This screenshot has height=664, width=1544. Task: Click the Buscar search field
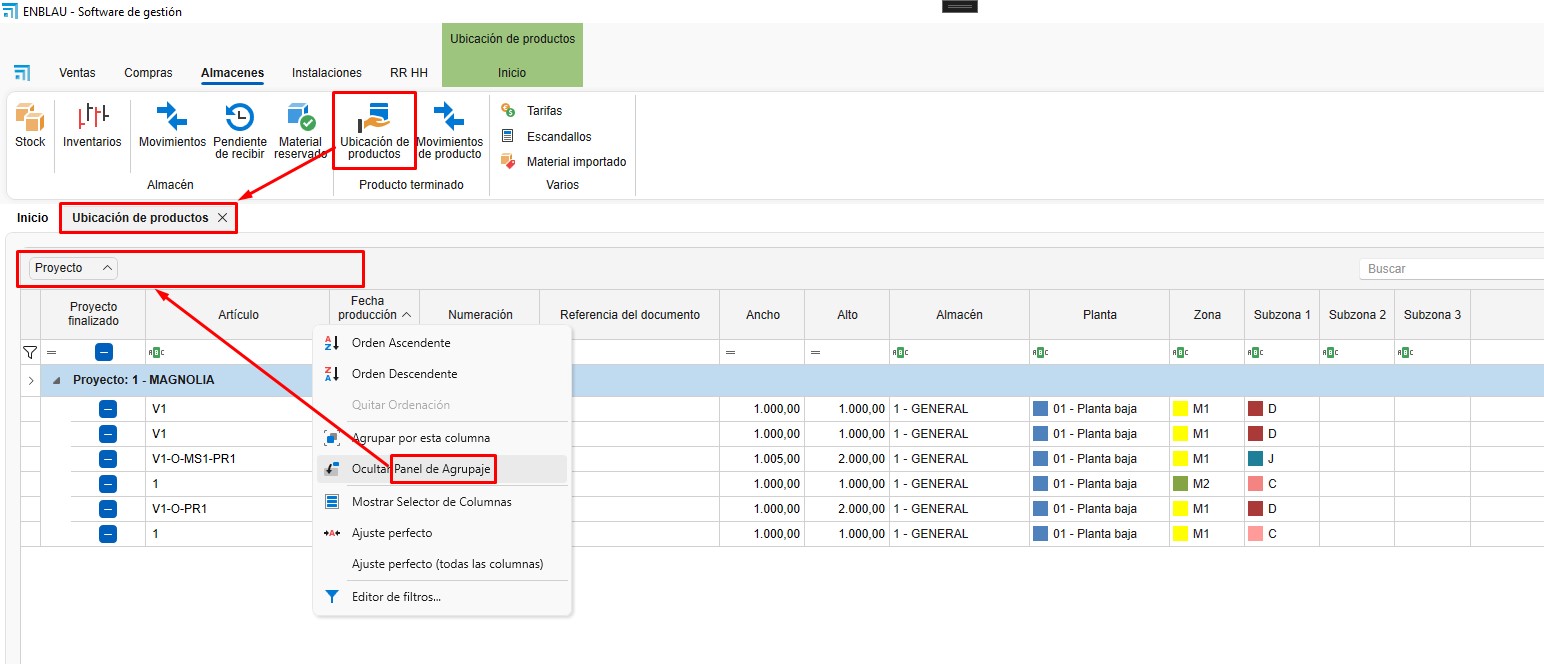click(1450, 269)
